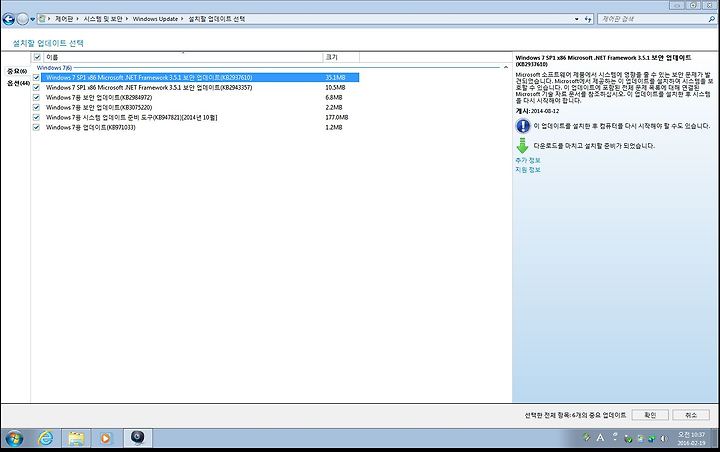720x452 pixels.
Task: Uncheck KB2937610 update checkbox
Action: pyautogui.click(x=36, y=77)
